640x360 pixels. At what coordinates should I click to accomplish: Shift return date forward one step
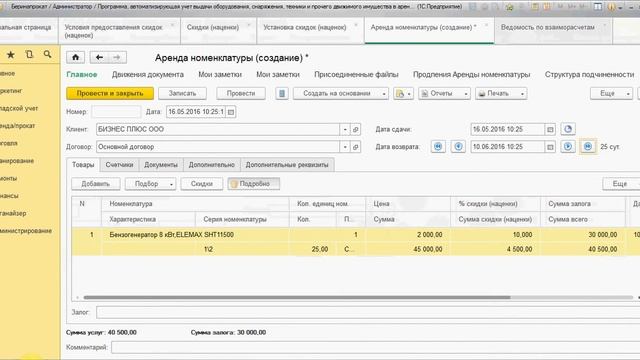pos(568,147)
